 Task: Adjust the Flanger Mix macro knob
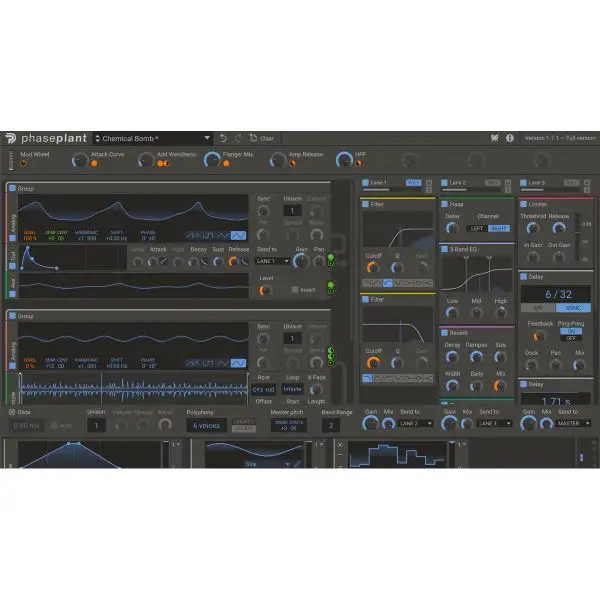click(x=214, y=160)
